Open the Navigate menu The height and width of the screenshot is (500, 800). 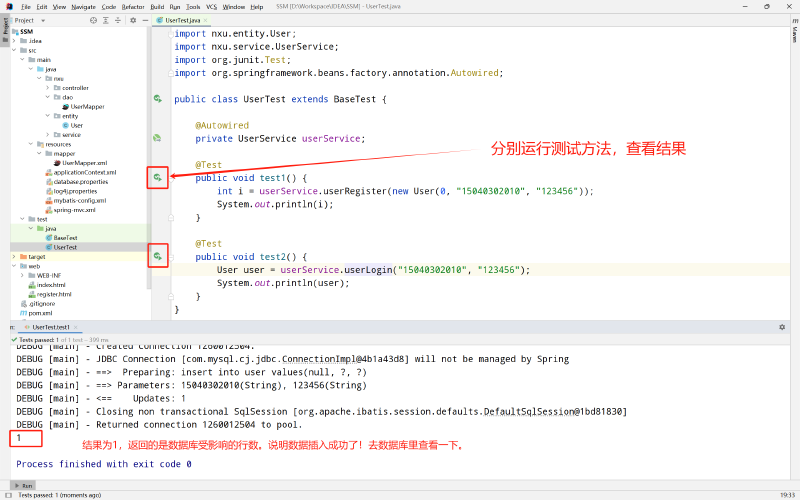(x=83, y=7)
